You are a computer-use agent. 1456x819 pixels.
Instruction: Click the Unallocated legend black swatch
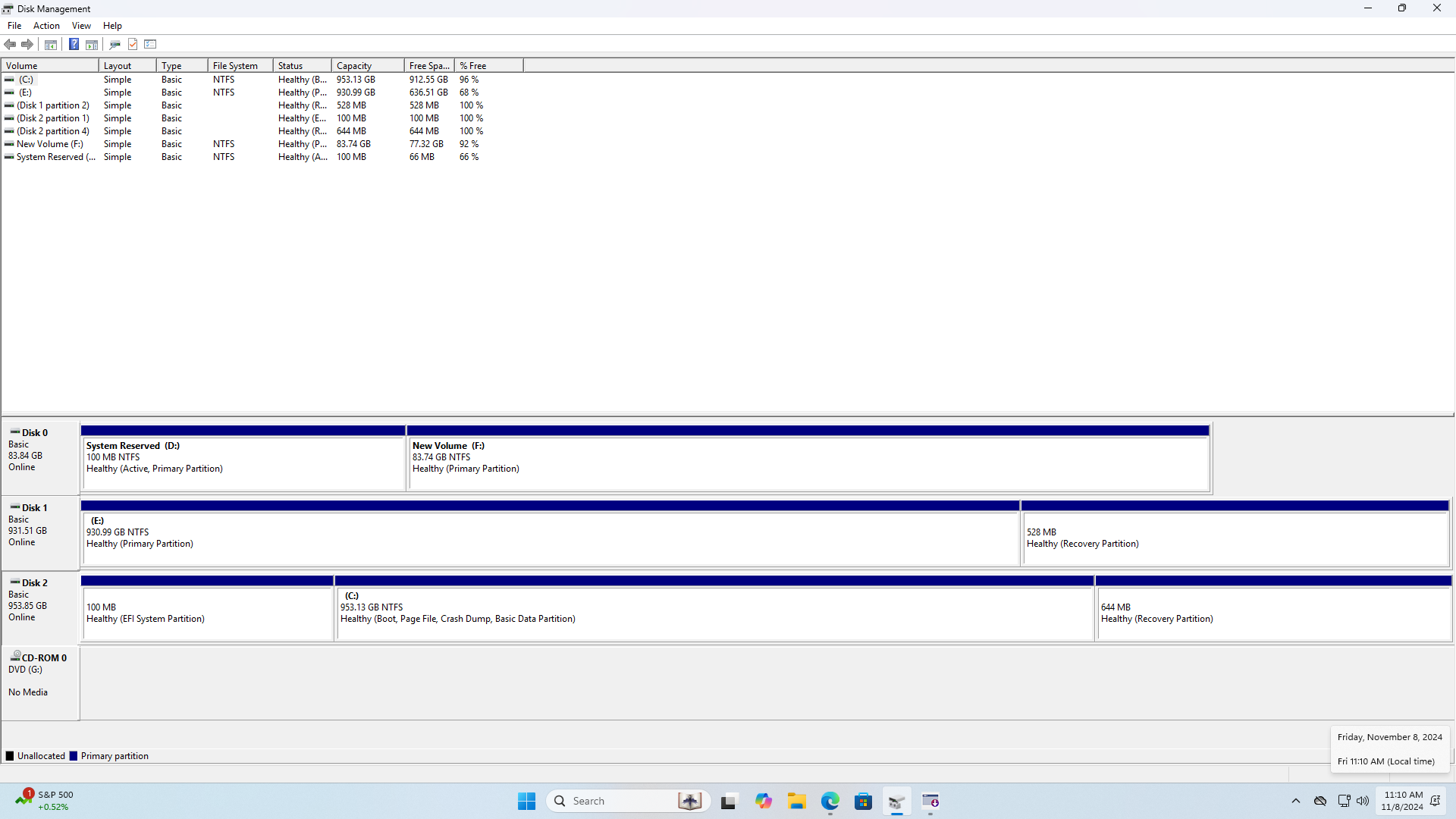[10, 756]
